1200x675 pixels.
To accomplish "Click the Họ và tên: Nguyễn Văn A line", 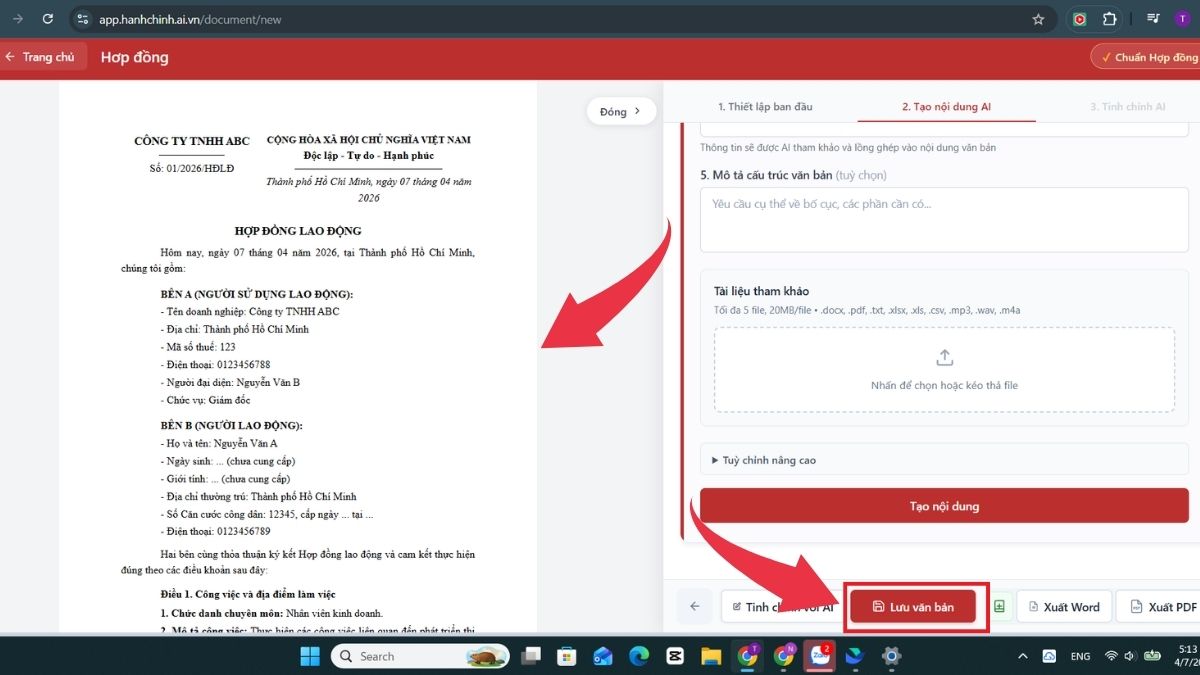I will point(219,442).
